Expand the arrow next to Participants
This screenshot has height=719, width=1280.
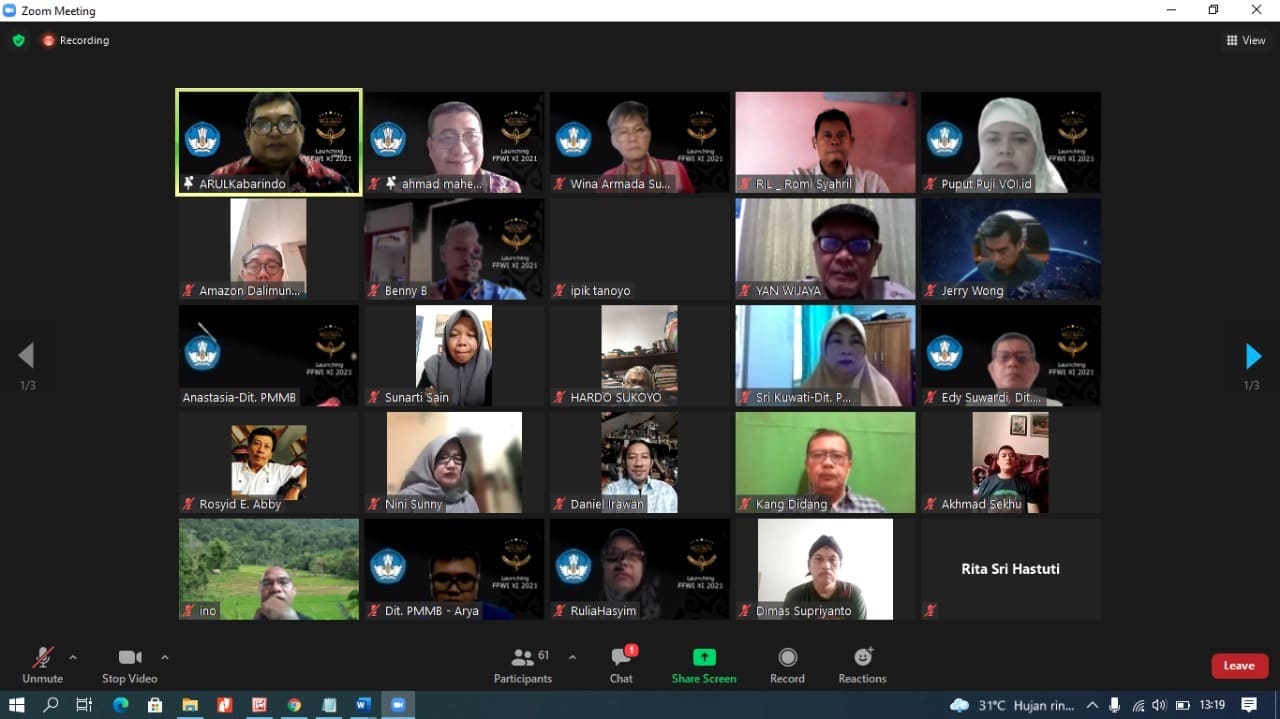[x=572, y=657]
